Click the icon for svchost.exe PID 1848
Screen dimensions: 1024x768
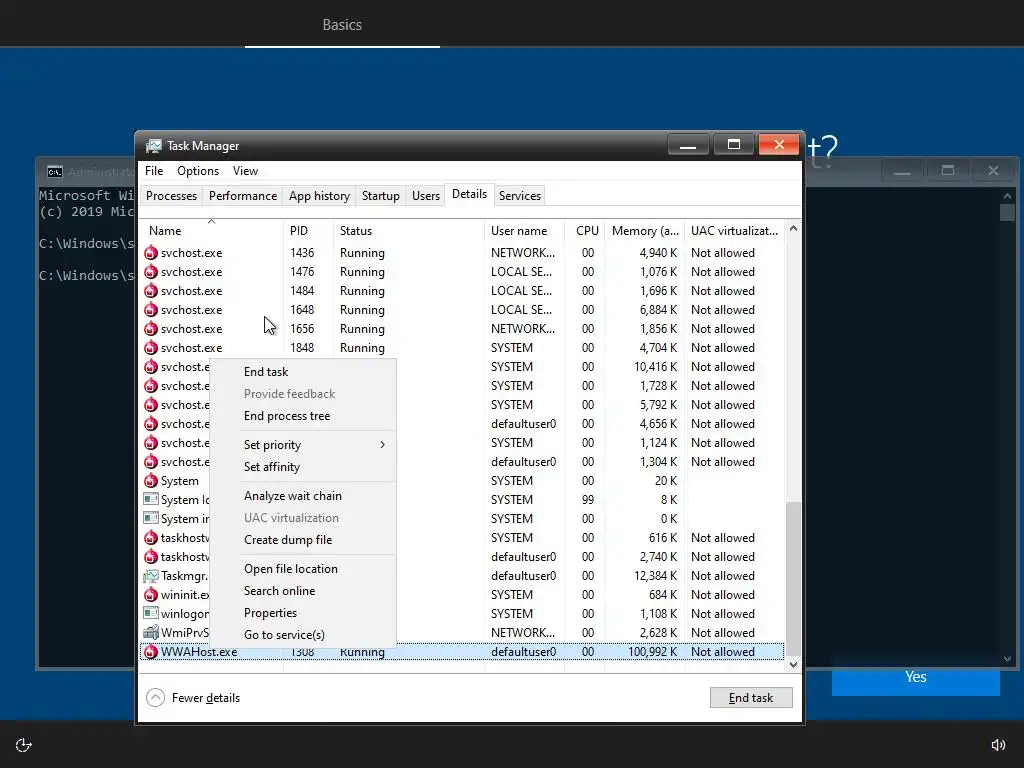(151, 347)
